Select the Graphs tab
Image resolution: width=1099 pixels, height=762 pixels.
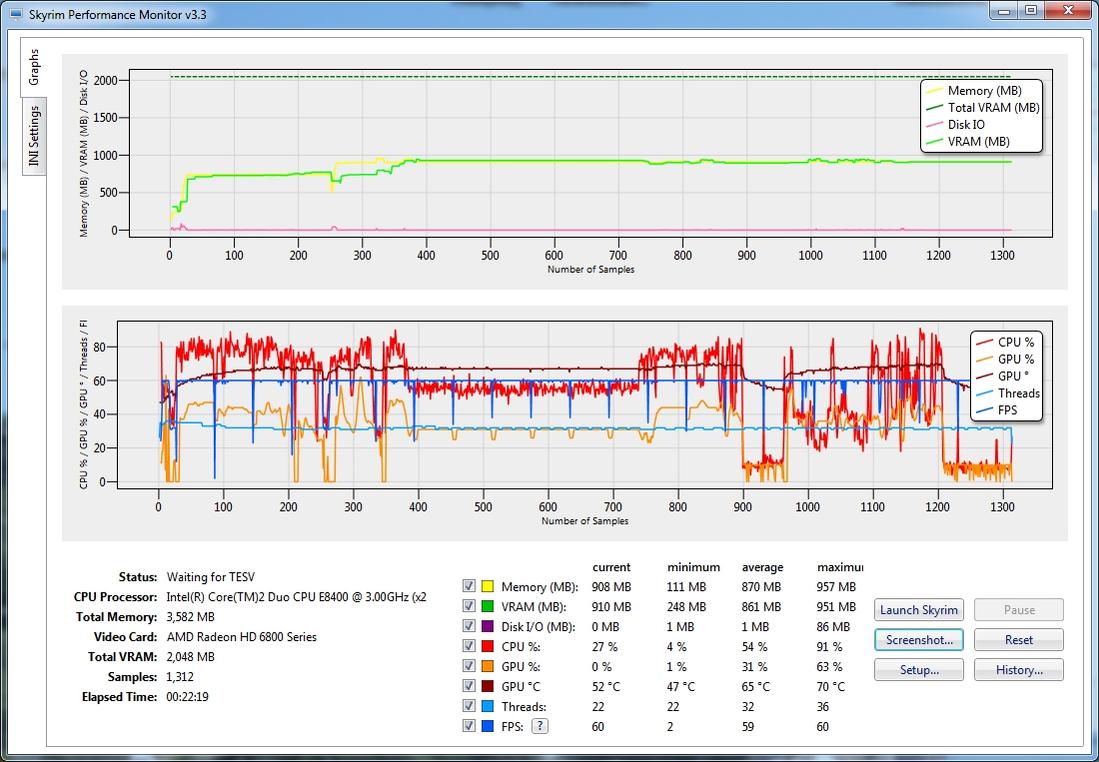pyautogui.click(x=33, y=66)
